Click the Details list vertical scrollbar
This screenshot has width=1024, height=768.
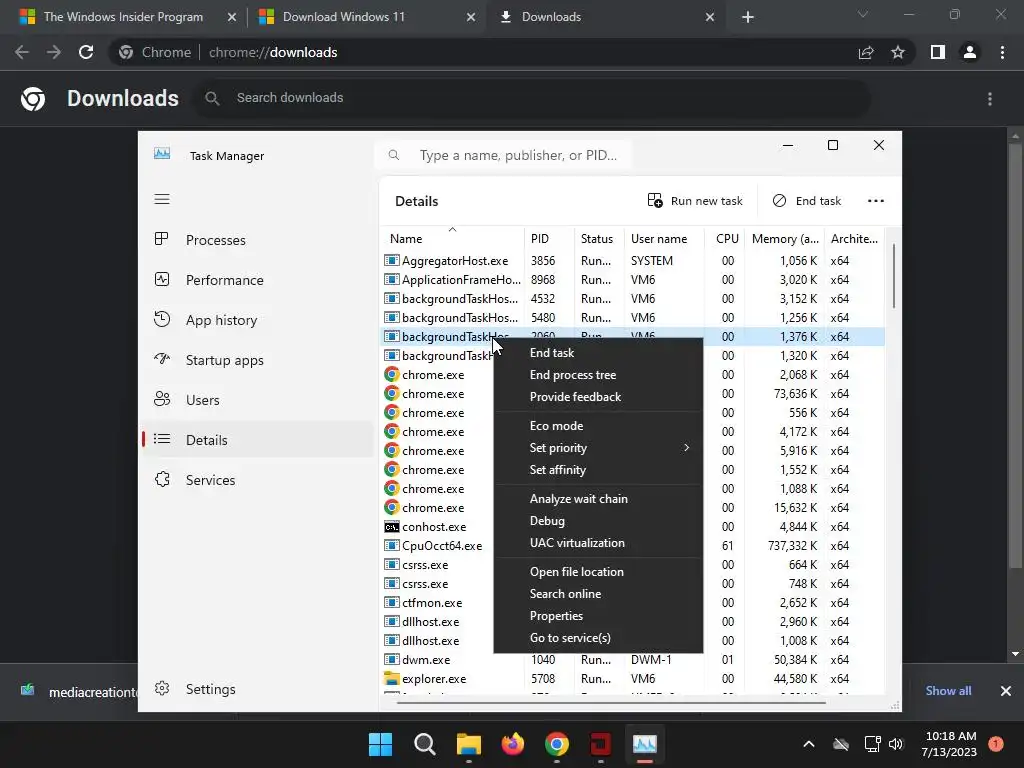pos(893,274)
